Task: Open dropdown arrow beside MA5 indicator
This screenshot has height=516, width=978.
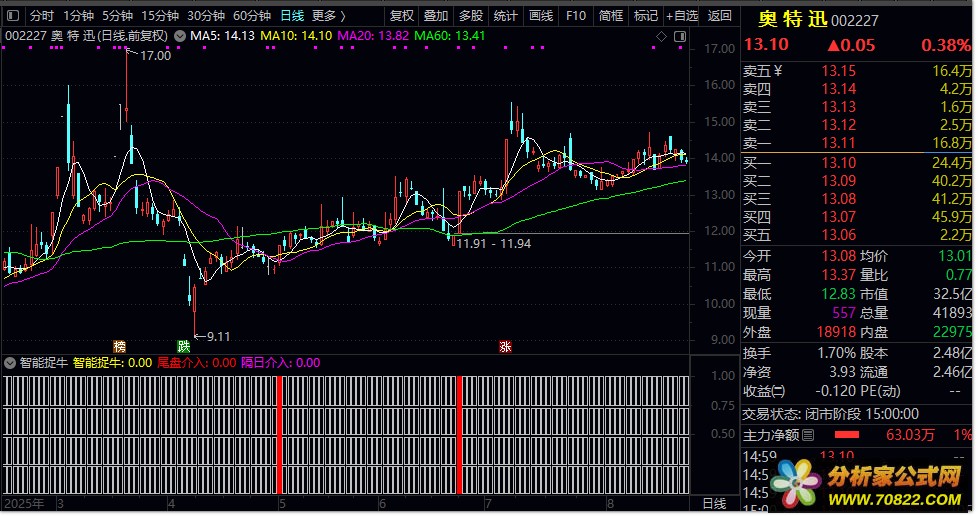Action: [179, 36]
